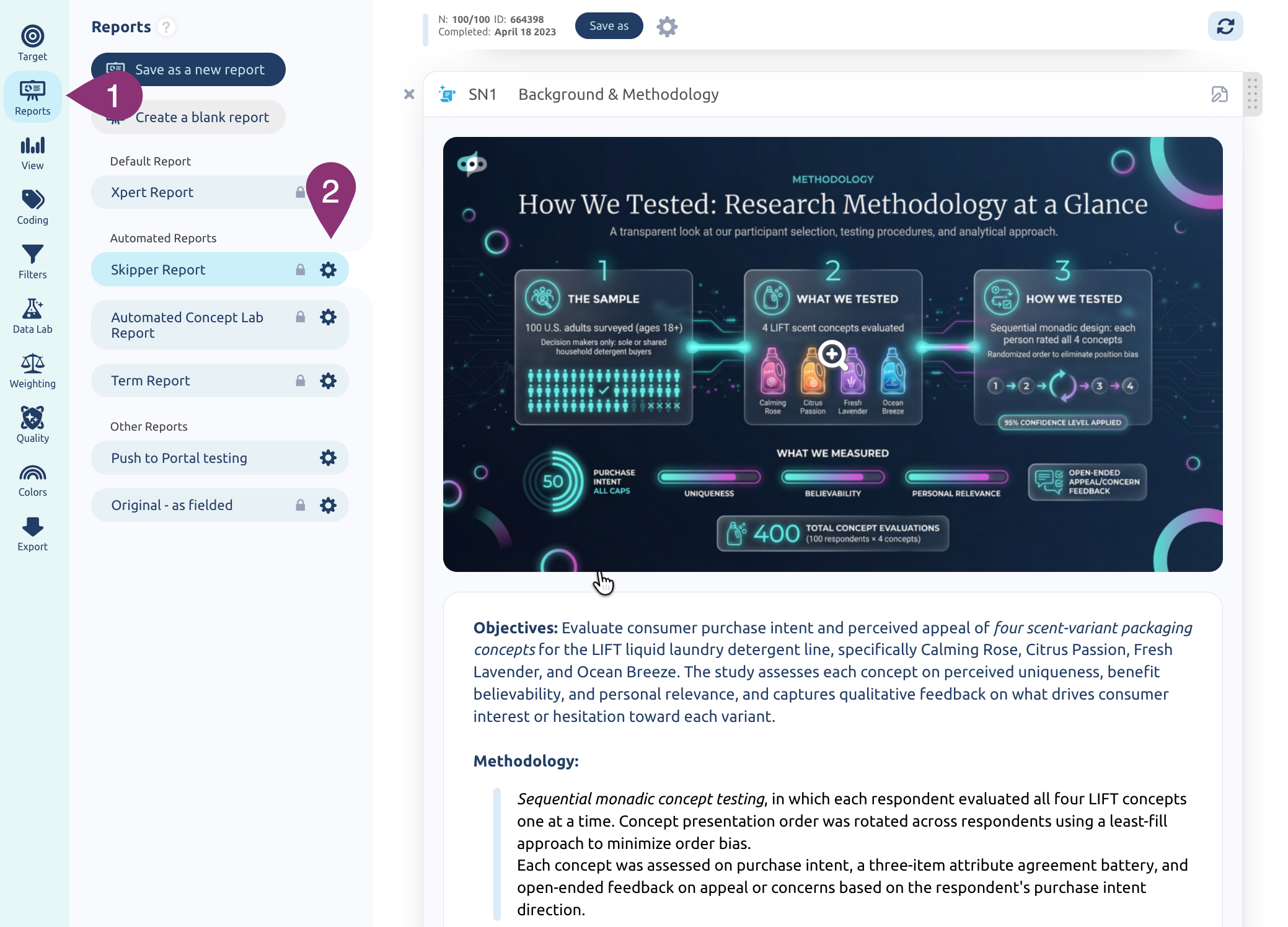Image resolution: width=1288 pixels, height=927 pixels.
Task: Open the Quality section
Action: pyautogui.click(x=32, y=426)
